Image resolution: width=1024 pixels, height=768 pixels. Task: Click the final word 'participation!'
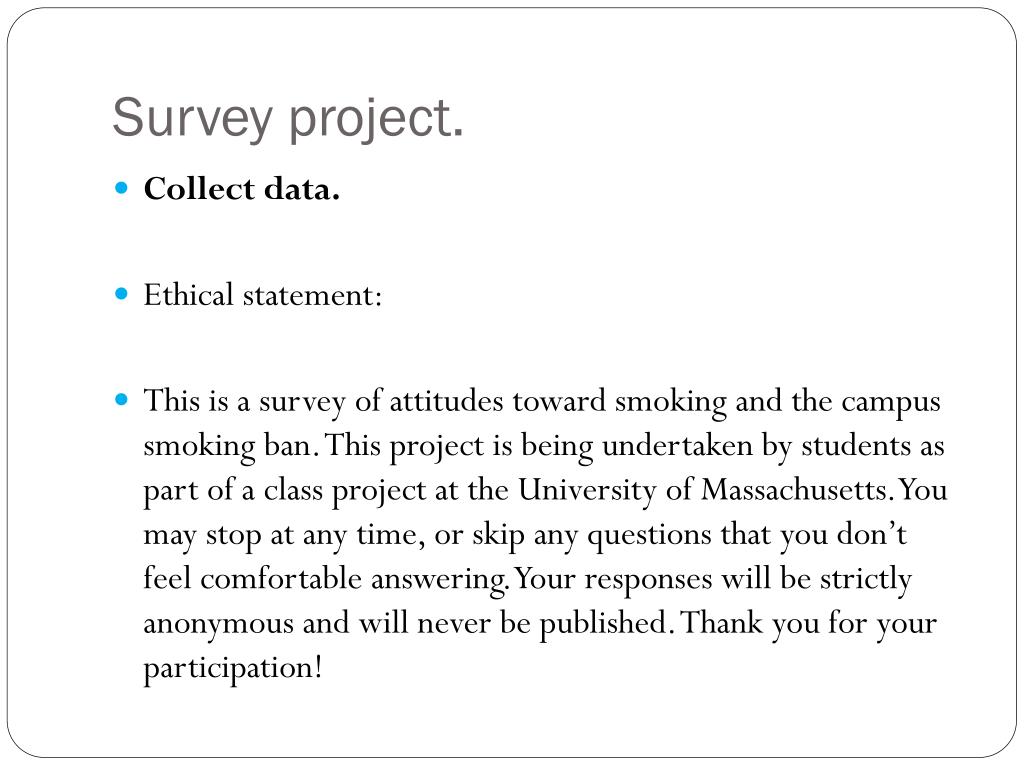[x=233, y=668]
